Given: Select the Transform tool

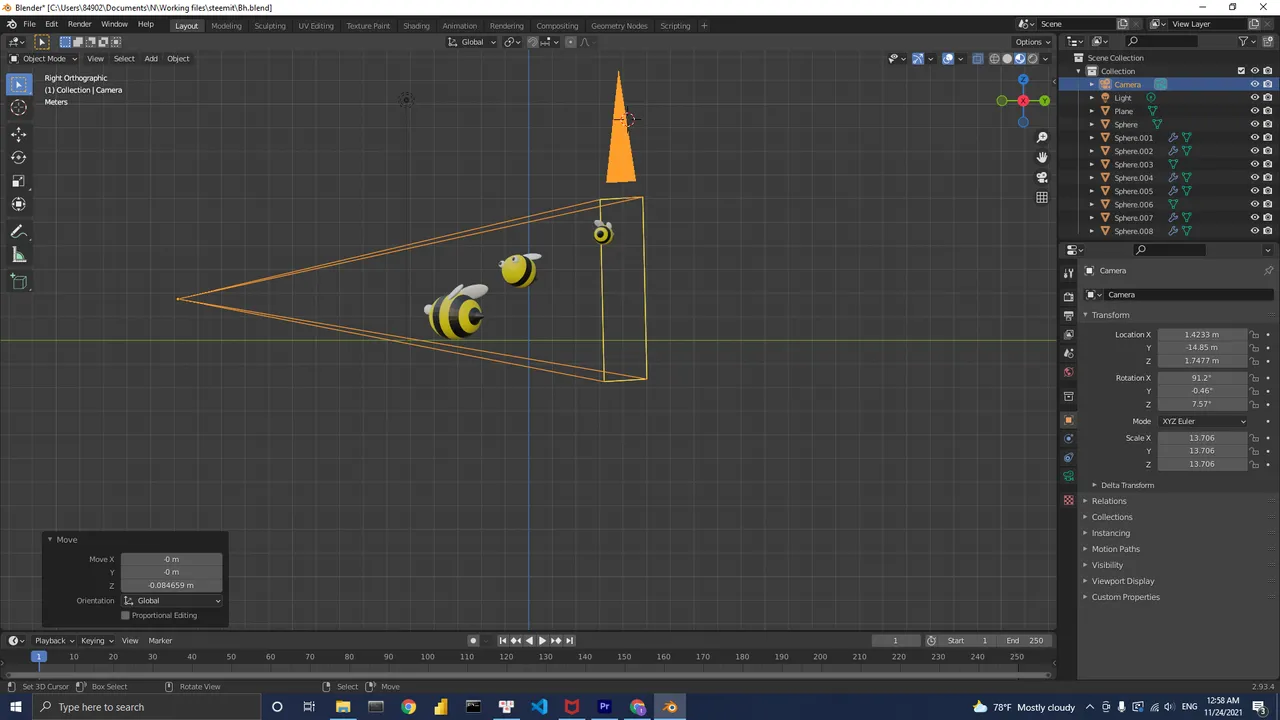Looking at the screenshot, I should (19, 204).
